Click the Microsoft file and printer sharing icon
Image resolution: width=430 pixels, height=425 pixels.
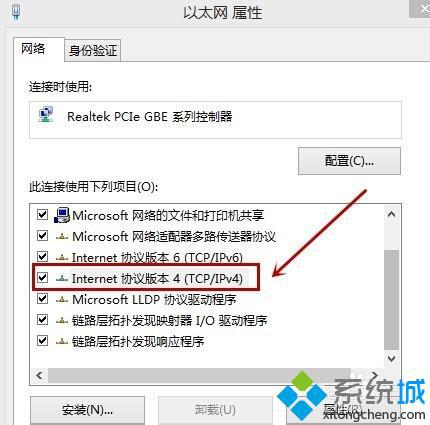[62, 215]
